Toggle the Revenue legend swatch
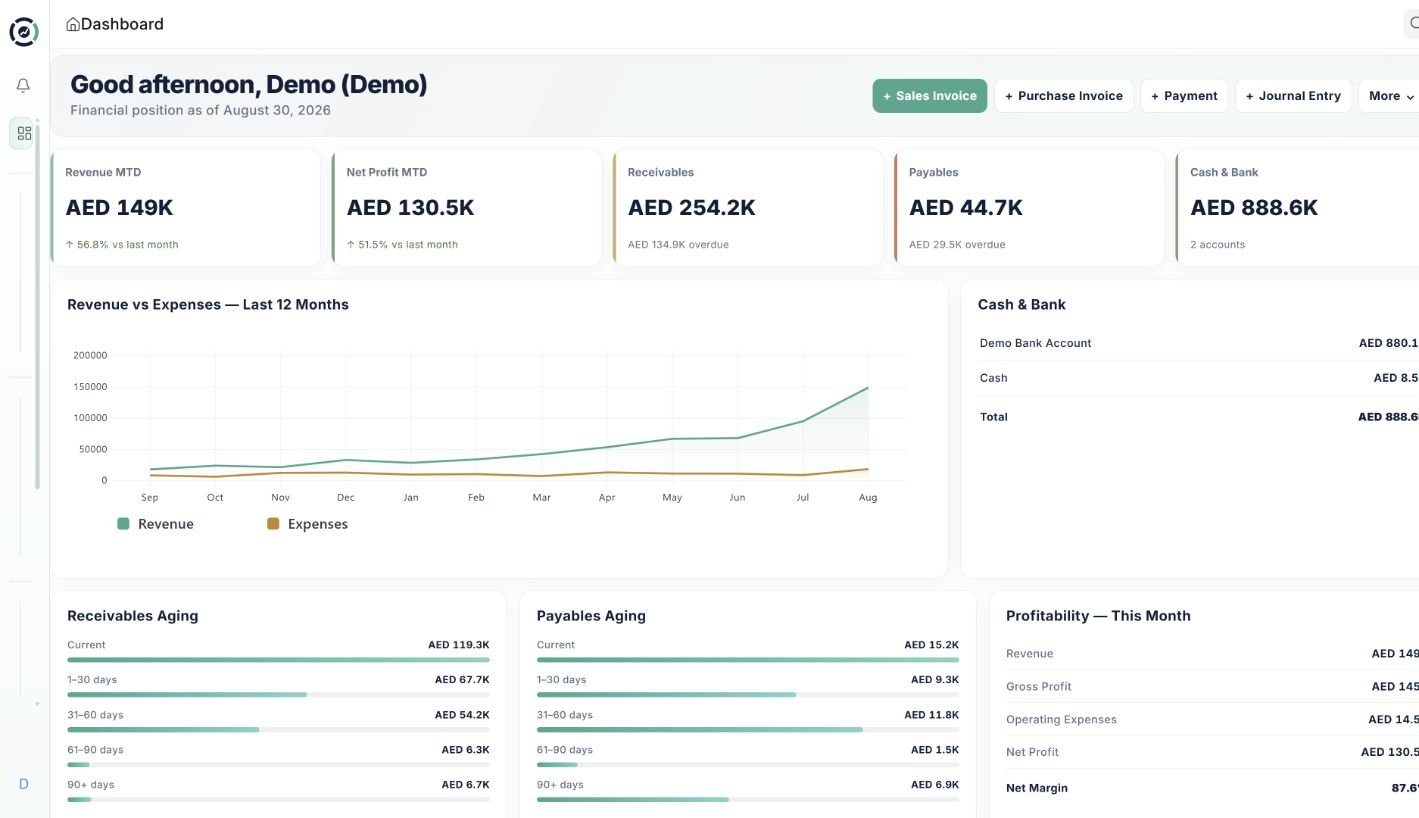 (x=123, y=524)
